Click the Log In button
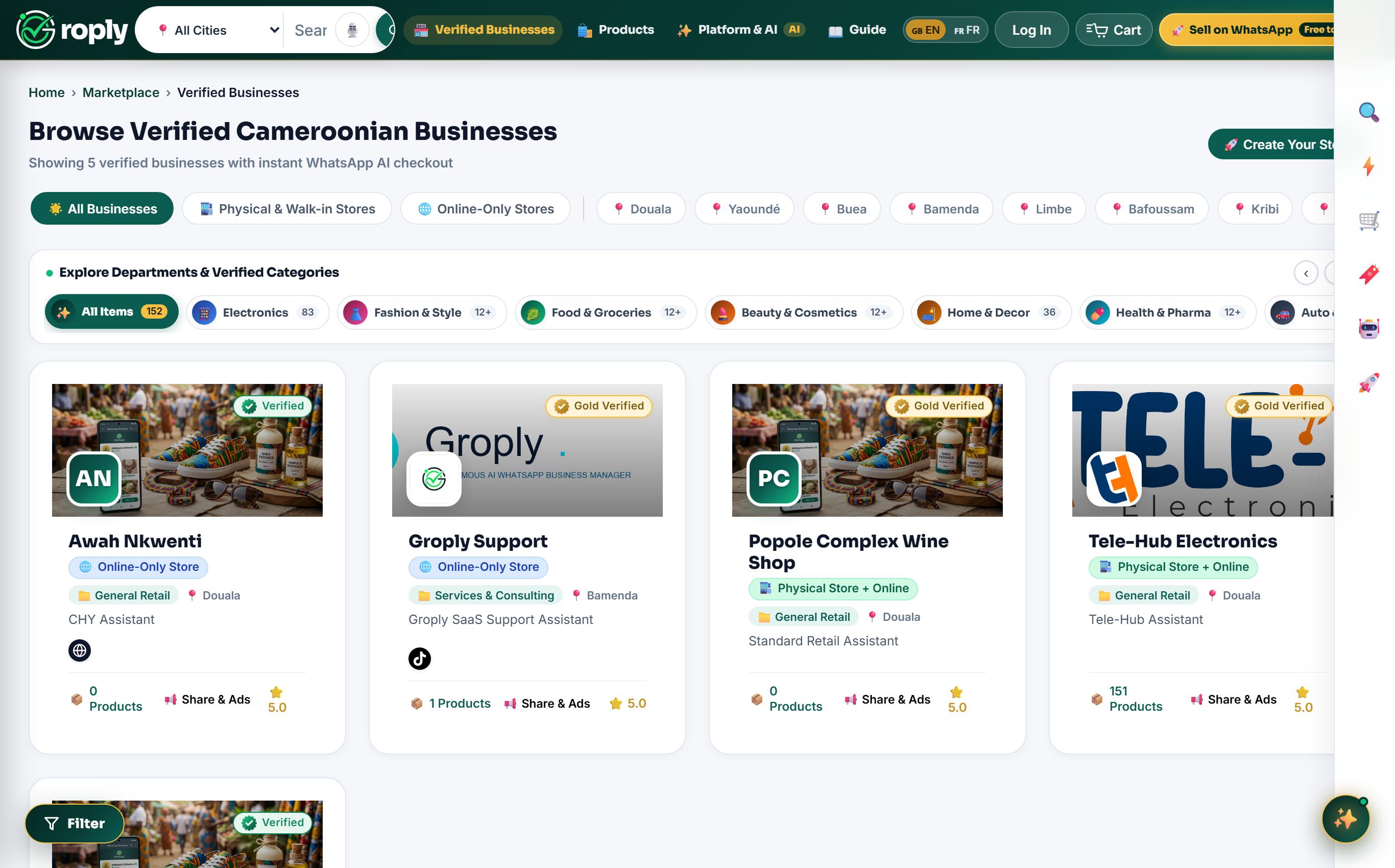This screenshot has height=868, width=1395. (1031, 30)
